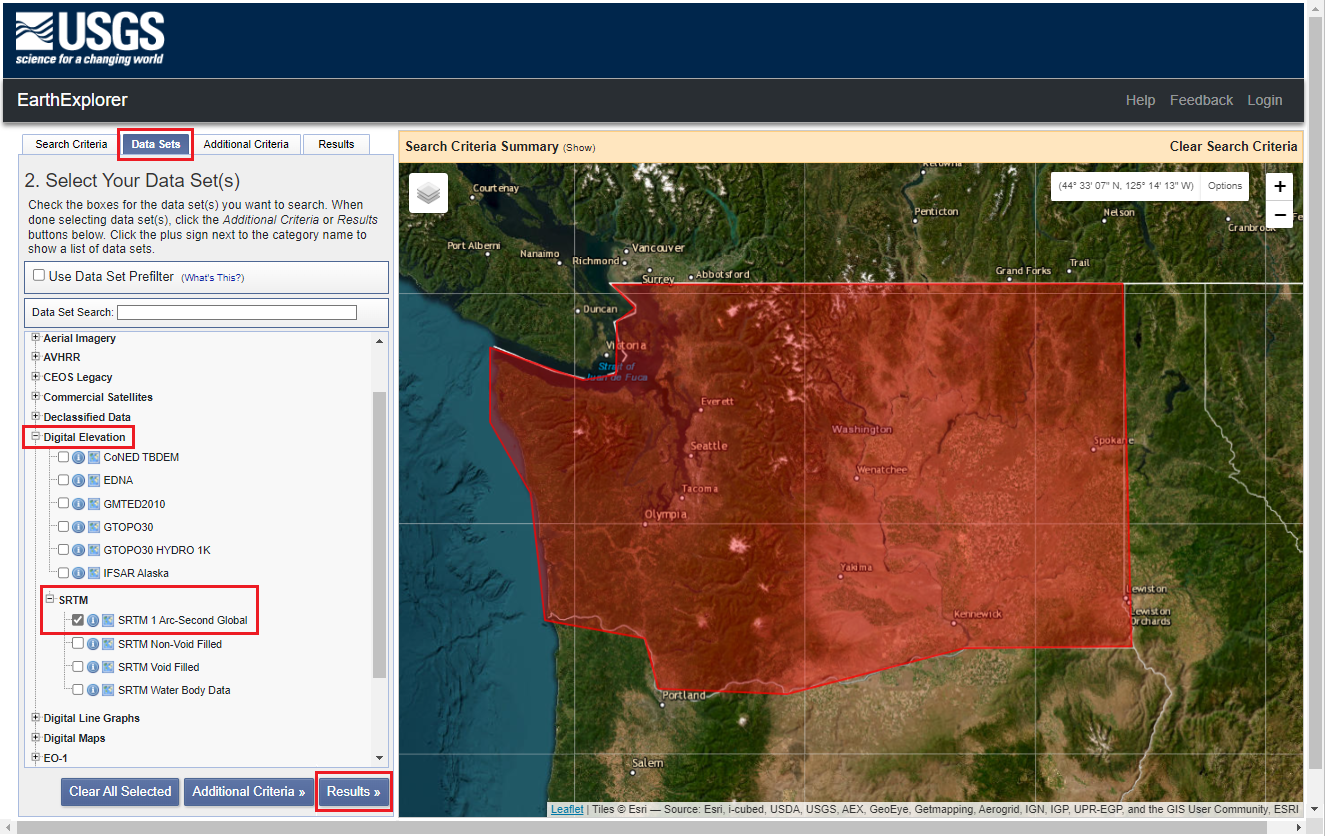Screen dimensions: 1325x836
Task: Enable the Use Data Set Prefilter checkbox
Action: click(39, 275)
